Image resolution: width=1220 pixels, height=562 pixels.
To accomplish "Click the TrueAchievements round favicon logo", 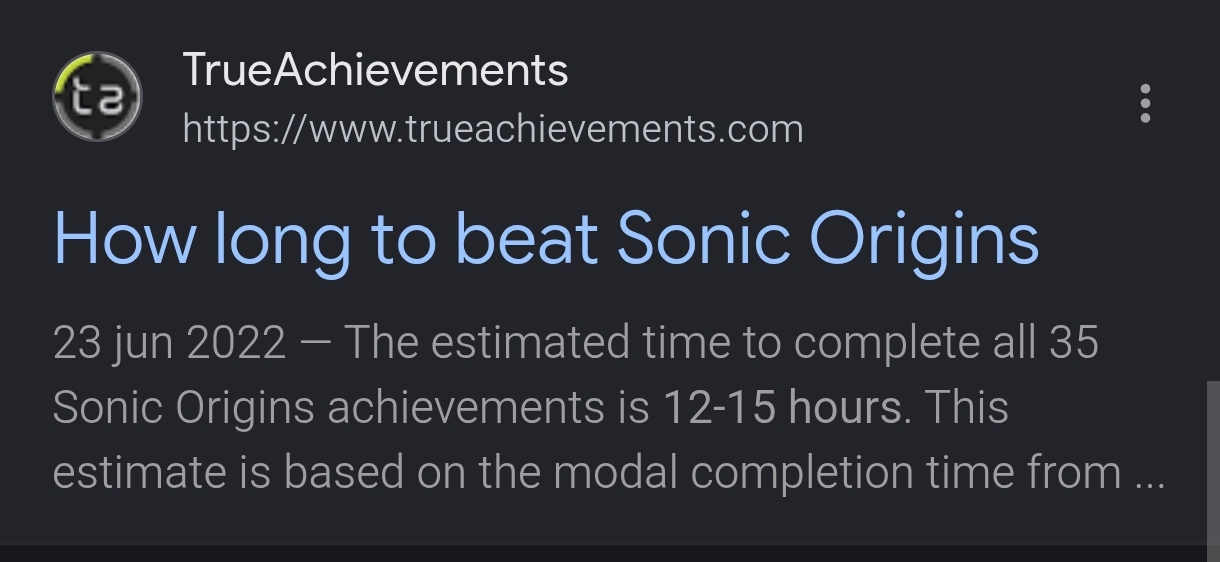I will pos(97,98).
